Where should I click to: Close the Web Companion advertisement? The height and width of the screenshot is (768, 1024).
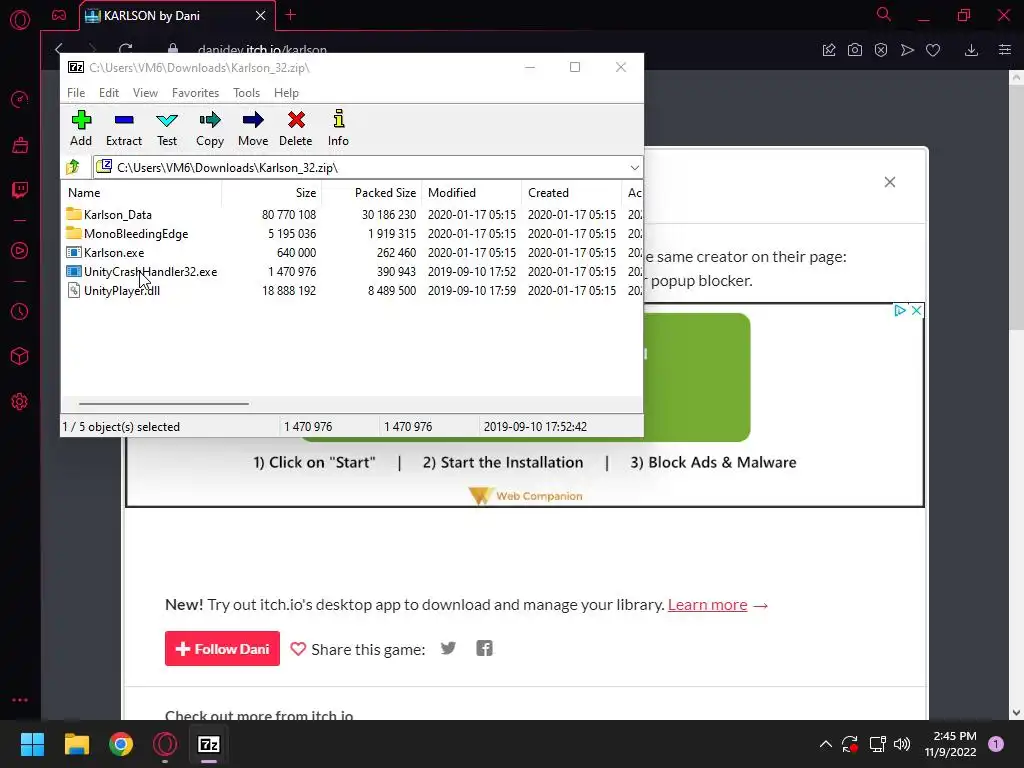[x=916, y=310]
